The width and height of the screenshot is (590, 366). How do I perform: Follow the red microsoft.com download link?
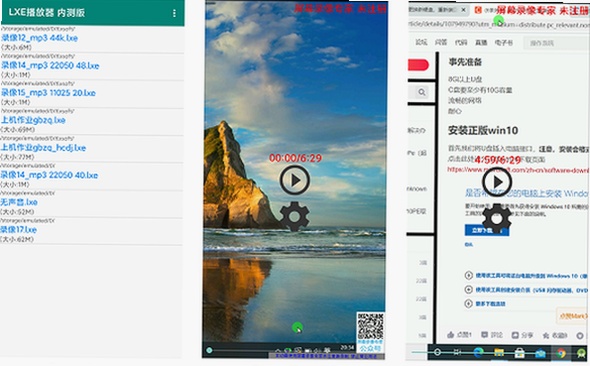tap(518, 170)
